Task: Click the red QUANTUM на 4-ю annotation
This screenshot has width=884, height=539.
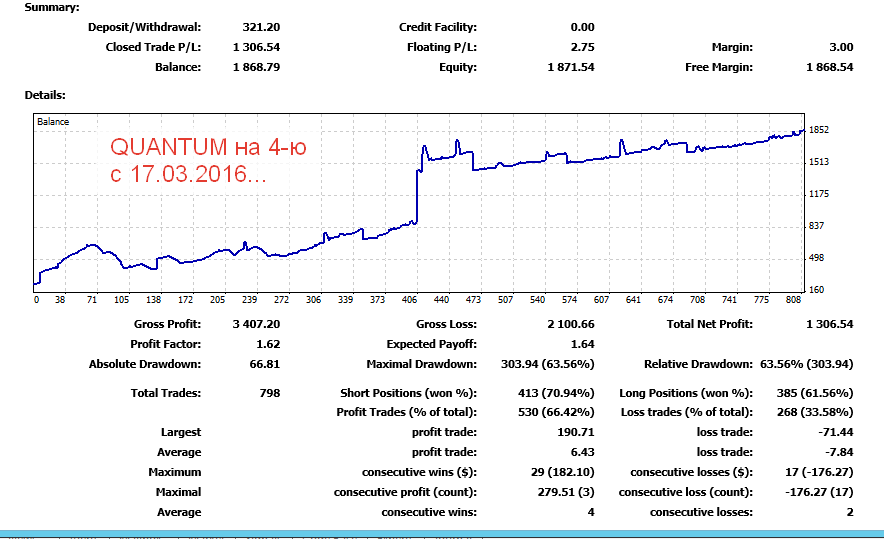Action: (208, 147)
